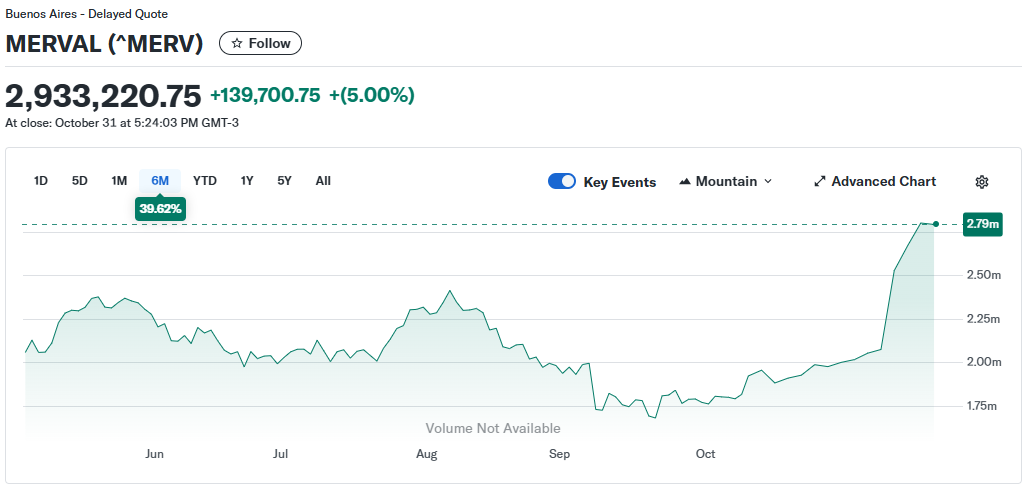The height and width of the screenshot is (489, 1026).
Task: Click the mountain chart-type icon
Action: click(685, 182)
